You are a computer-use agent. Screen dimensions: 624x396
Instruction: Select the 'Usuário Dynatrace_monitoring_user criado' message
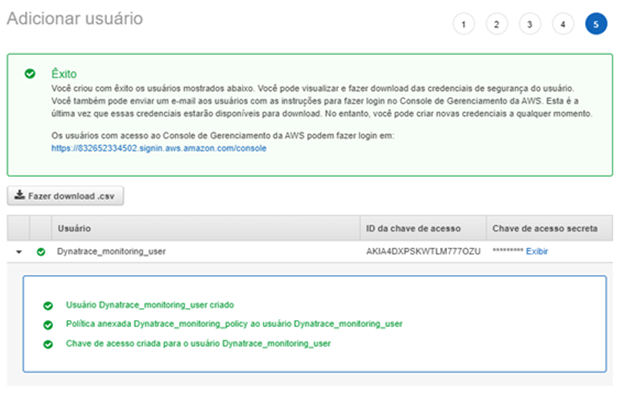[150, 305]
